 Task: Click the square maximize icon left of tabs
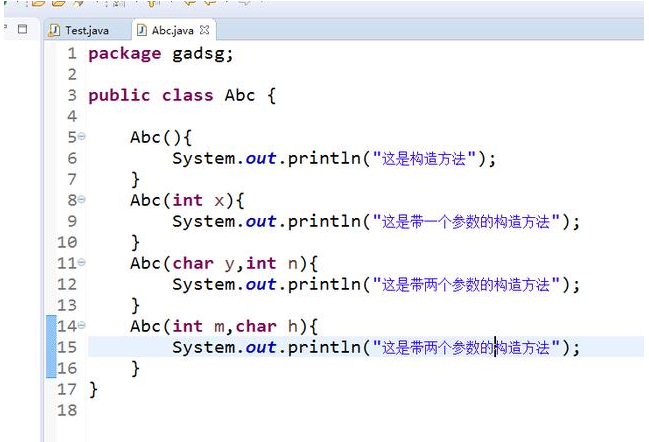point(23,29)
